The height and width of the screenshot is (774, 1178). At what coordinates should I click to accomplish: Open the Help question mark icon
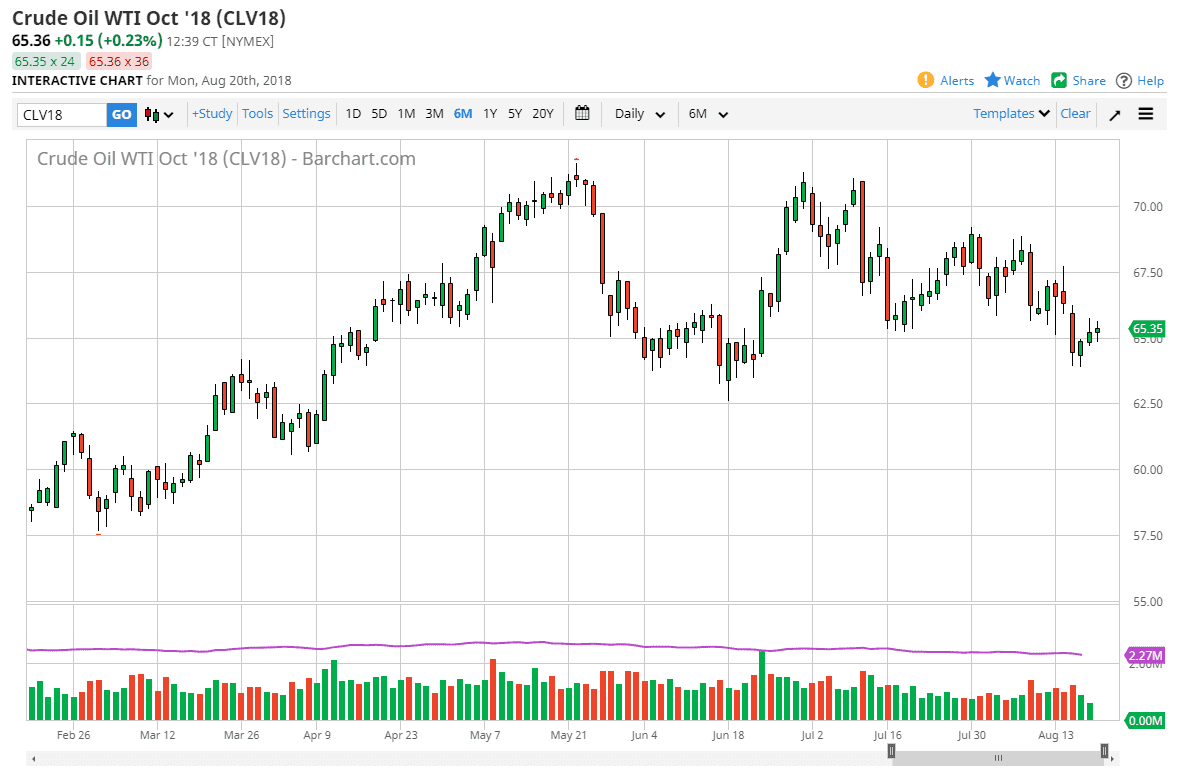(1122, 80)
